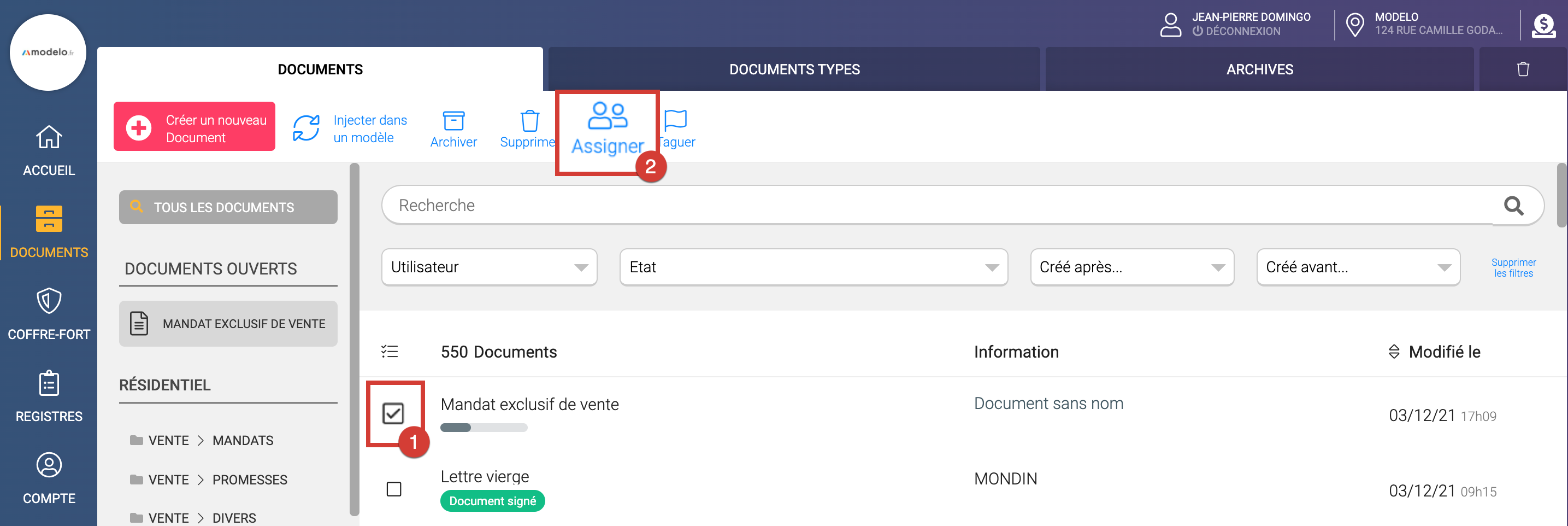The width and height of the screenshot is (1568, 526).
Task: Click the Taguer flag icon
Action: [676, 120]
